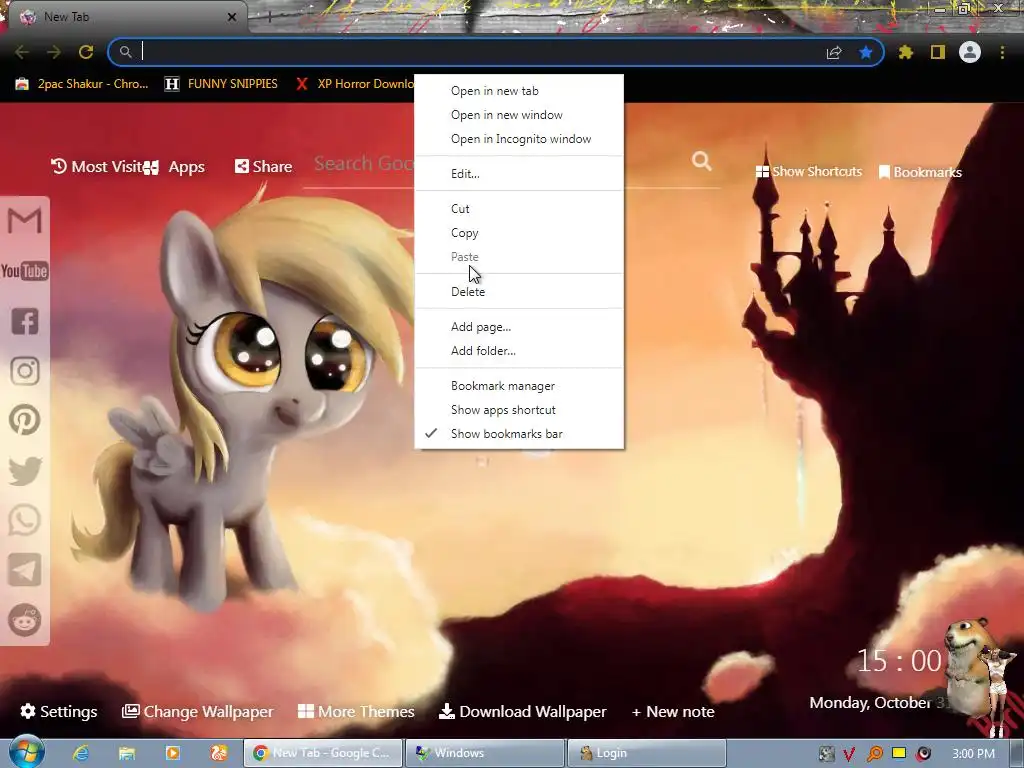Open the 2pac Shakur bookmark
The height and width of the screenshot is (768, 1024).
click(x=82, y=84)
